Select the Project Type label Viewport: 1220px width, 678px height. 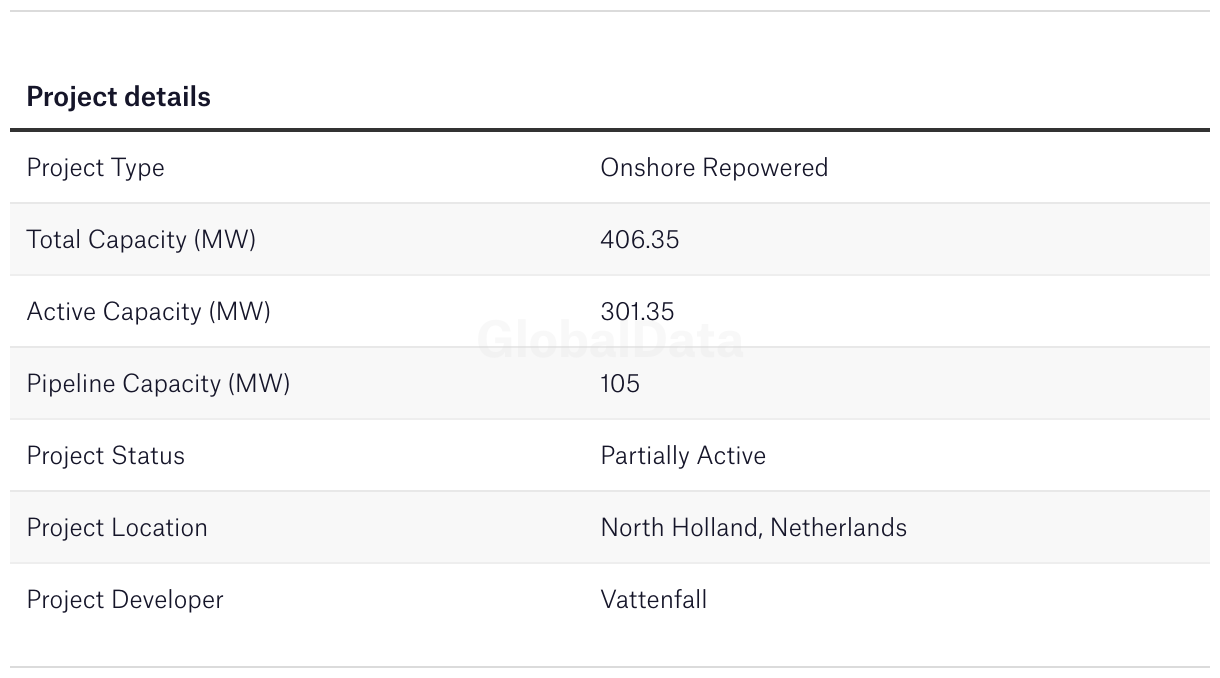tap(95, 168)
